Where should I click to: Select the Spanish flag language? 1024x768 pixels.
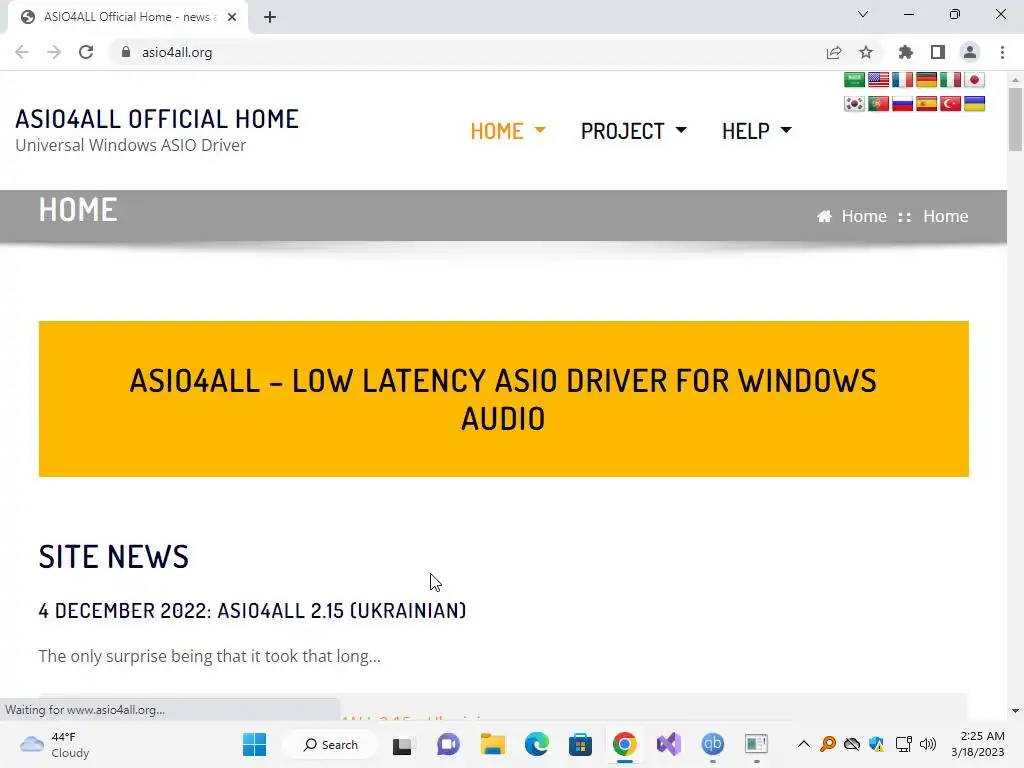[x=926, y=104]
